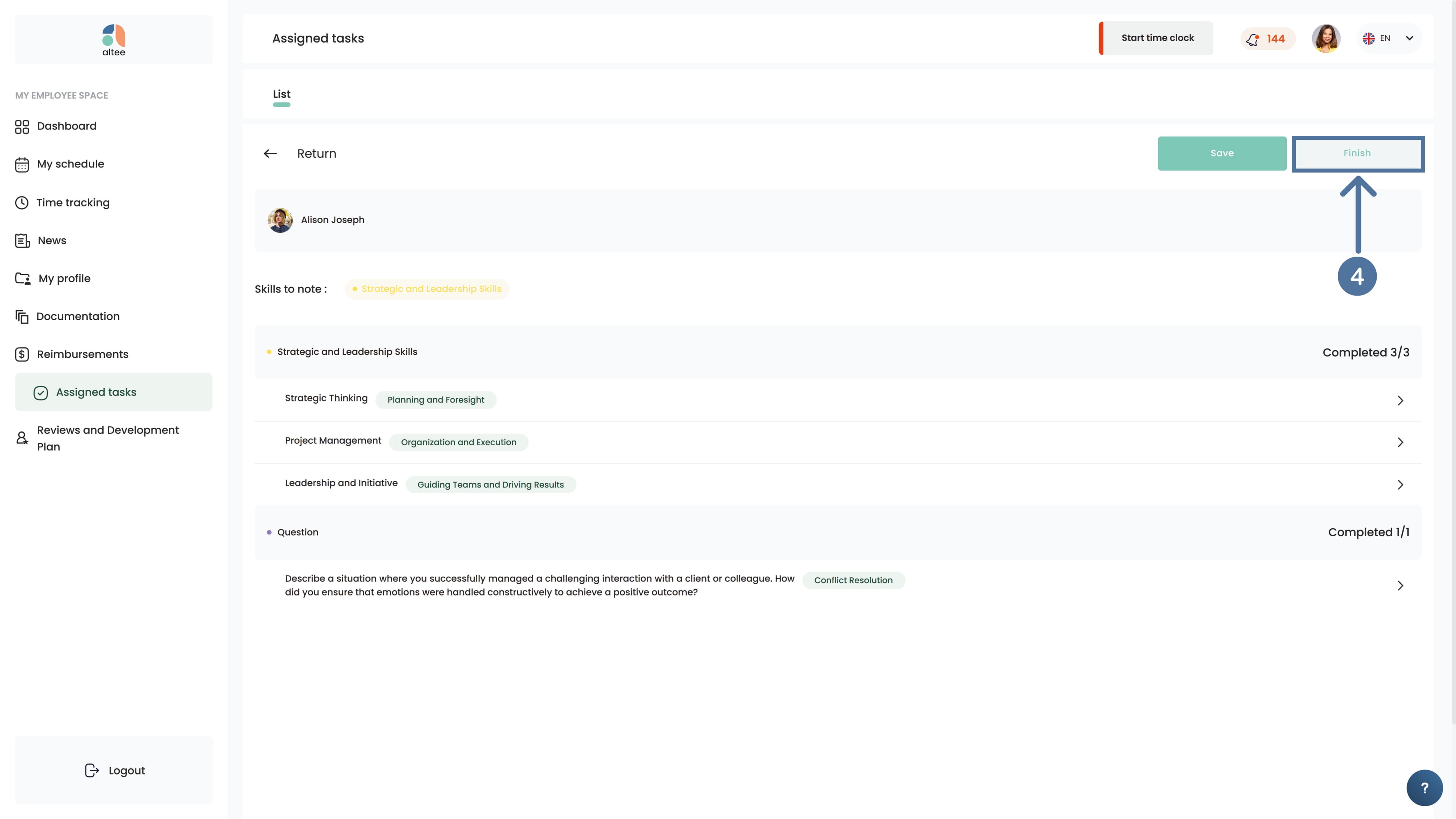Click Guiding Teams and Driving Results tag
1456x819 pixels.
[x=491, y=484]
